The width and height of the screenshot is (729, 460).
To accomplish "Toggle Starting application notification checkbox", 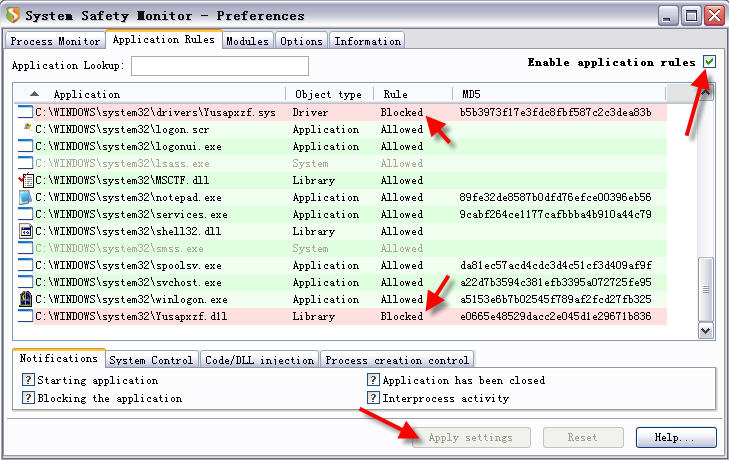I will point(28,380).
